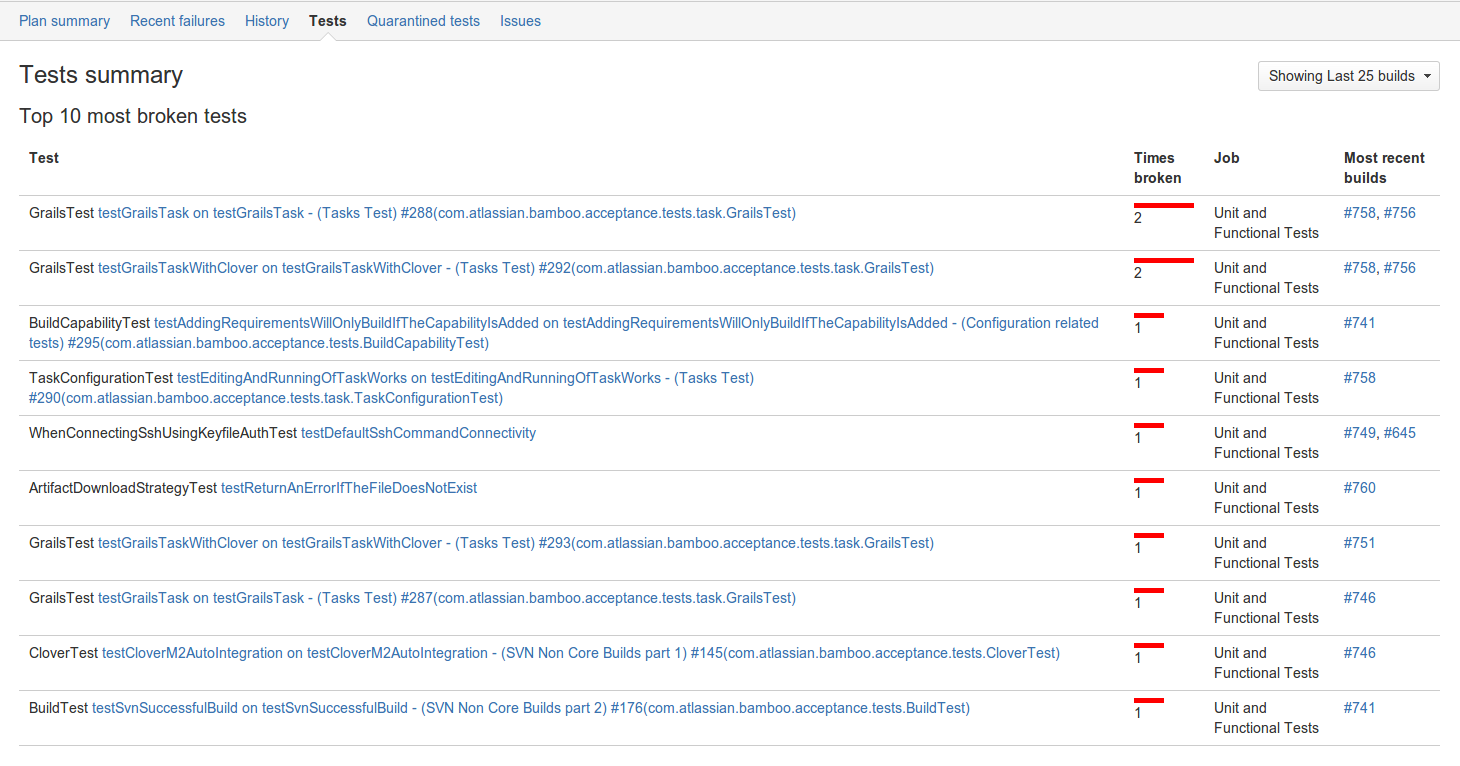Open testGrailsTaskWithClover #292 test link
1460x766 pixels.
(516, 268)
